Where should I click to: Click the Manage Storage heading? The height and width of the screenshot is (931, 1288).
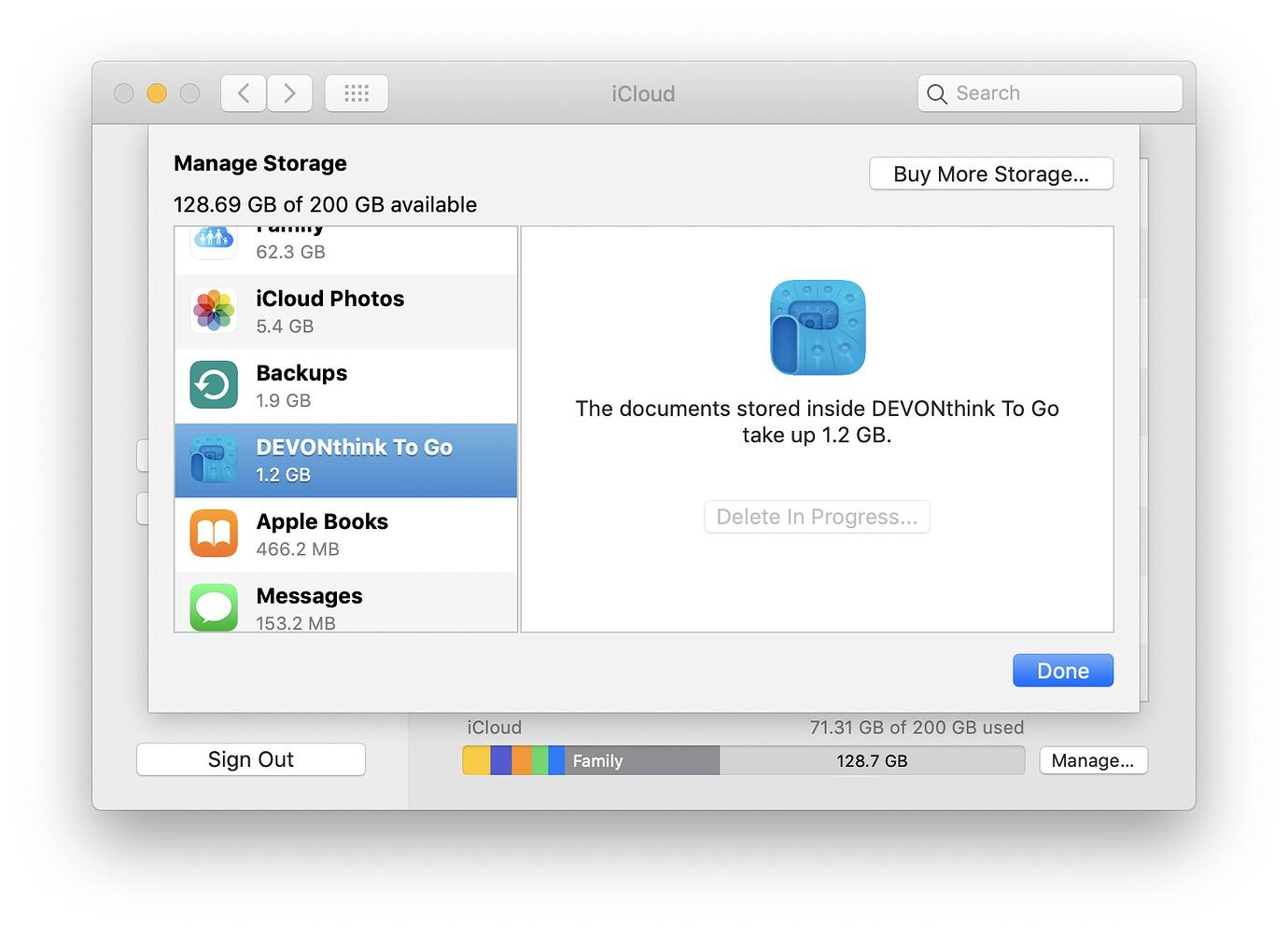point(260,163)
